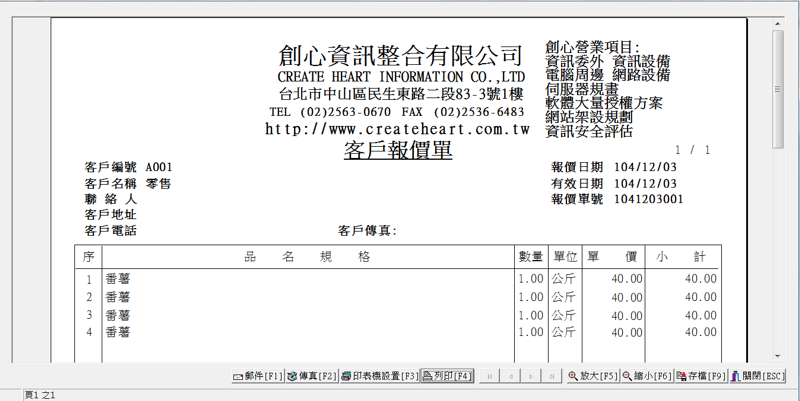800x401 pixels.
Task: Open printer setup 印表機設置[F3]
Action: [x=379, y=376]
